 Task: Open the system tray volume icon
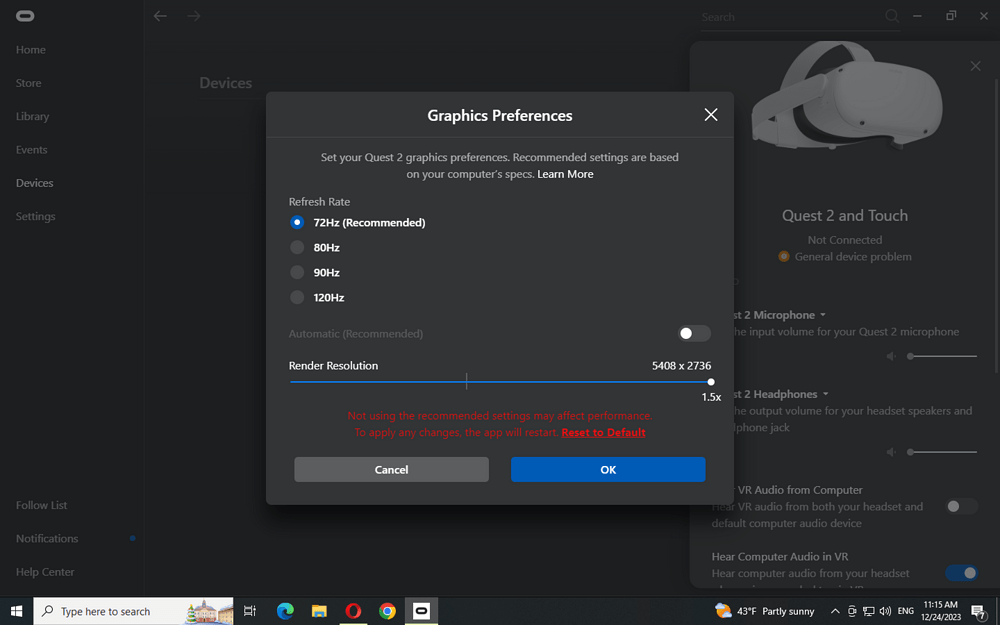(885, 611)
